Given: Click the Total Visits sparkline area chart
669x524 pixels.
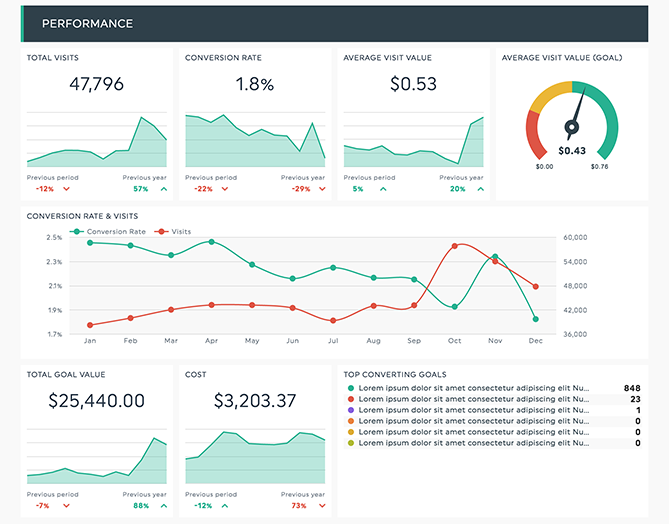Looking at the screenshot, I should (97, 145).
